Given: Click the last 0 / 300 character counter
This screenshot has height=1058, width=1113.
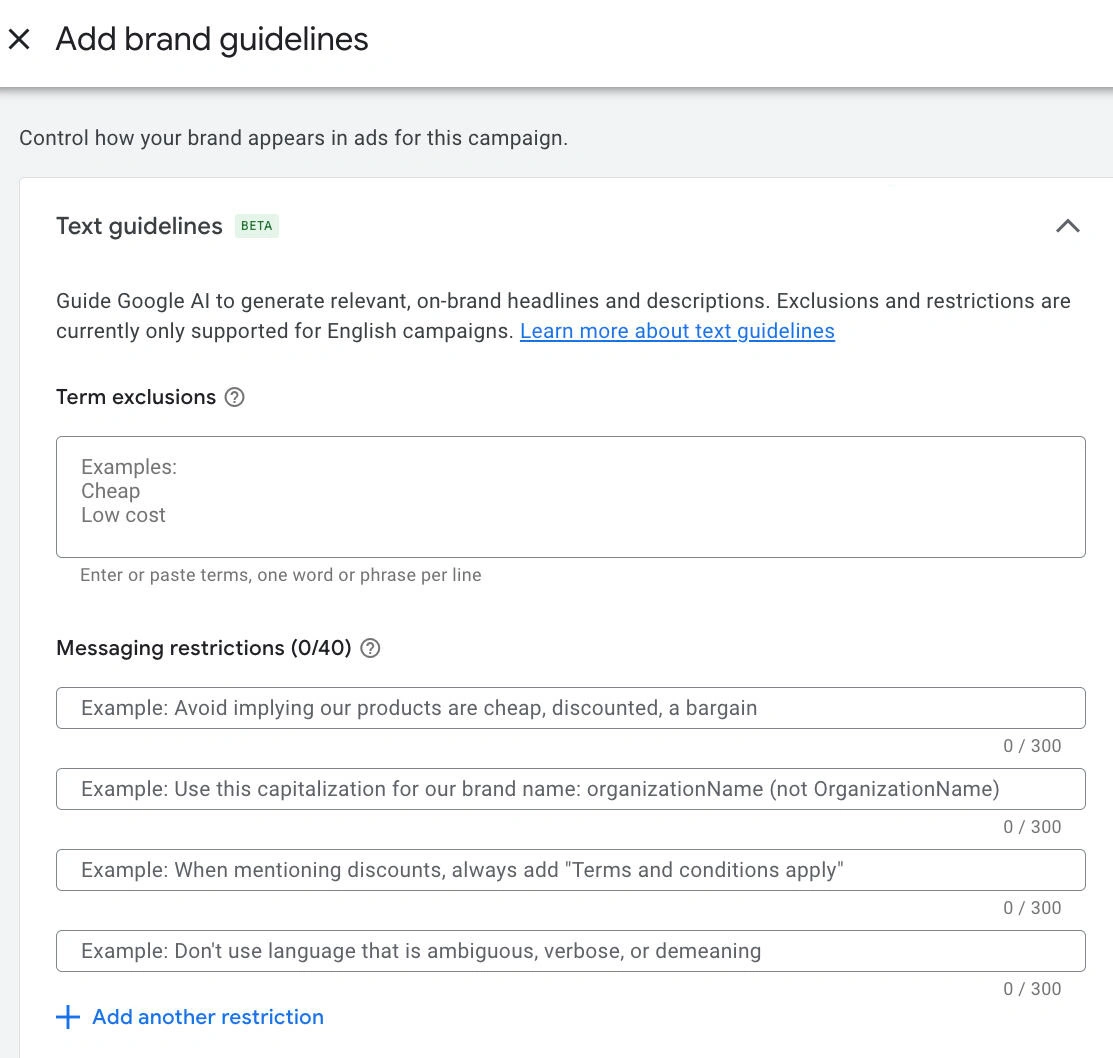Looking at the screenshot, I should coord(1032,989).
